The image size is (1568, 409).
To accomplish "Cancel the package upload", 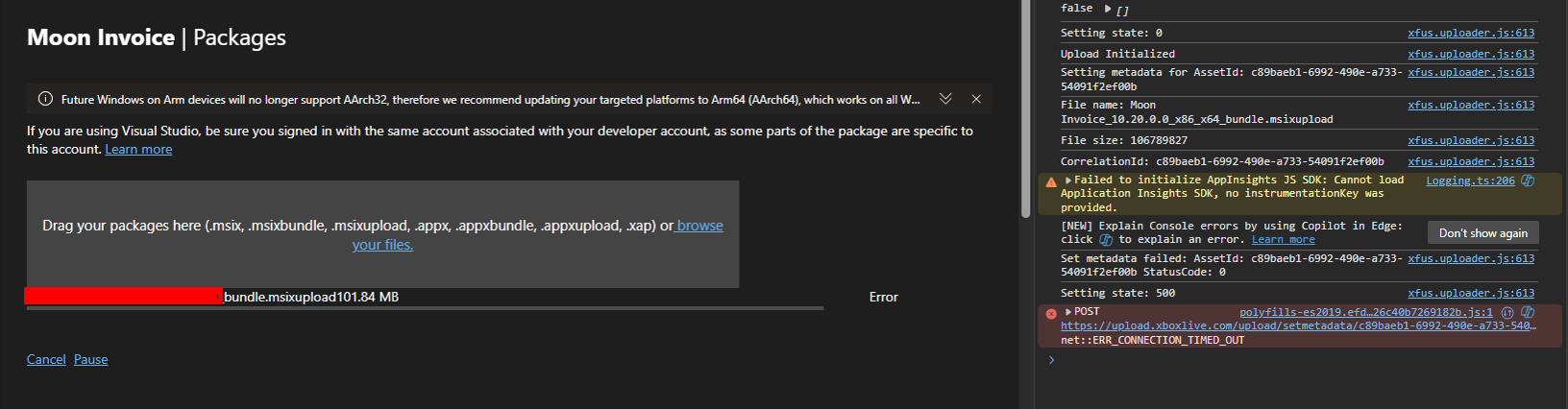I will (46, 360).
